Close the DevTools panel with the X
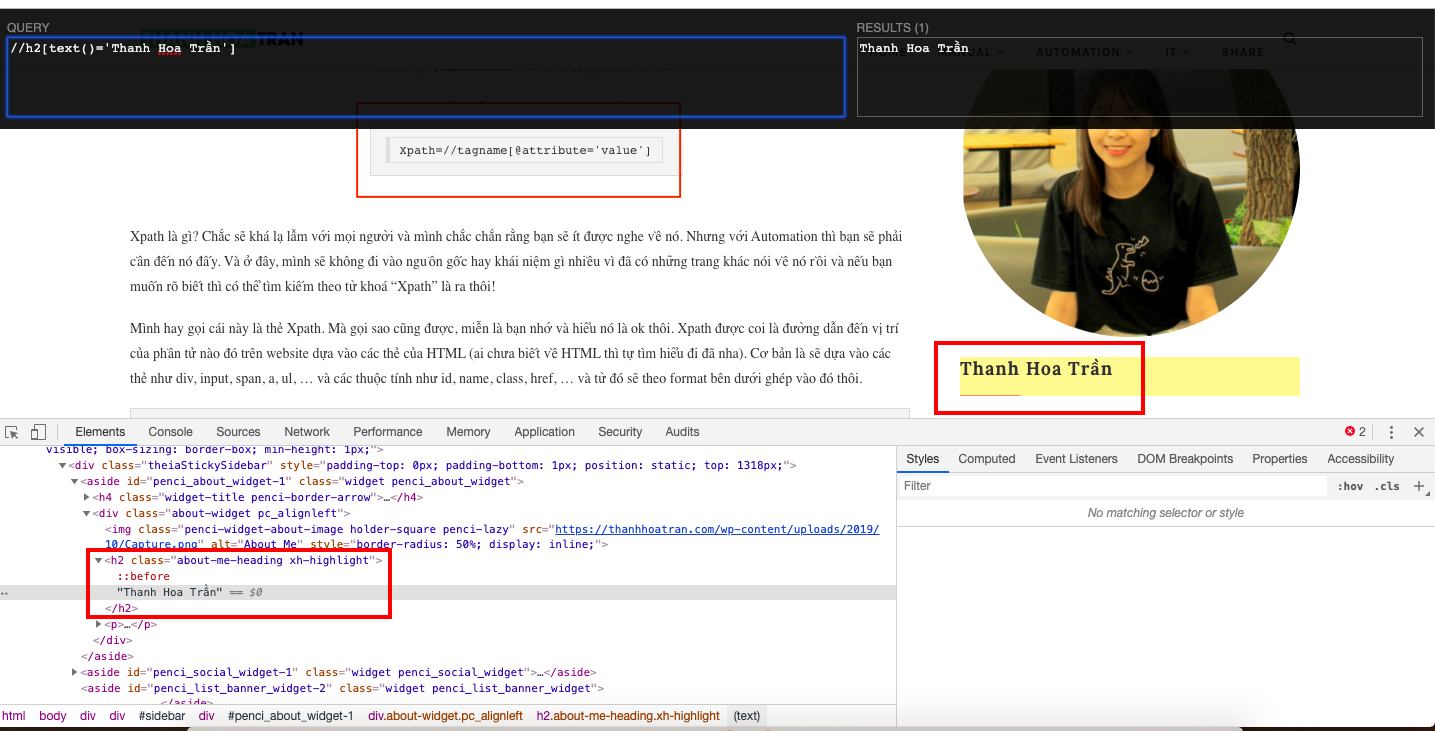Viewport: 1435px width, 731px height. [x=1418, y=432]
